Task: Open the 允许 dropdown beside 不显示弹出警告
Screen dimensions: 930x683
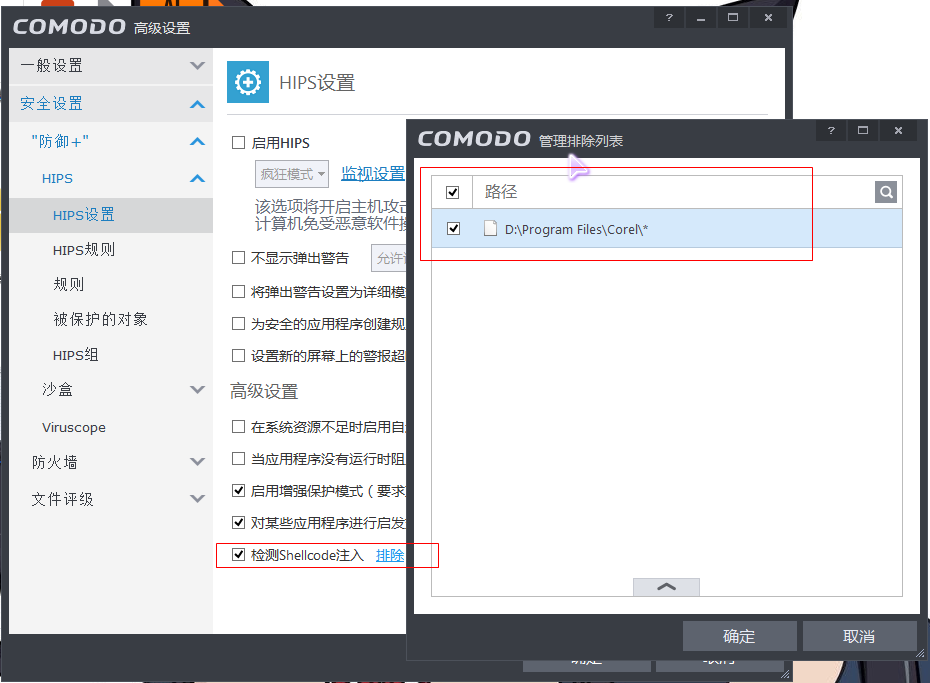Action: 389,258
